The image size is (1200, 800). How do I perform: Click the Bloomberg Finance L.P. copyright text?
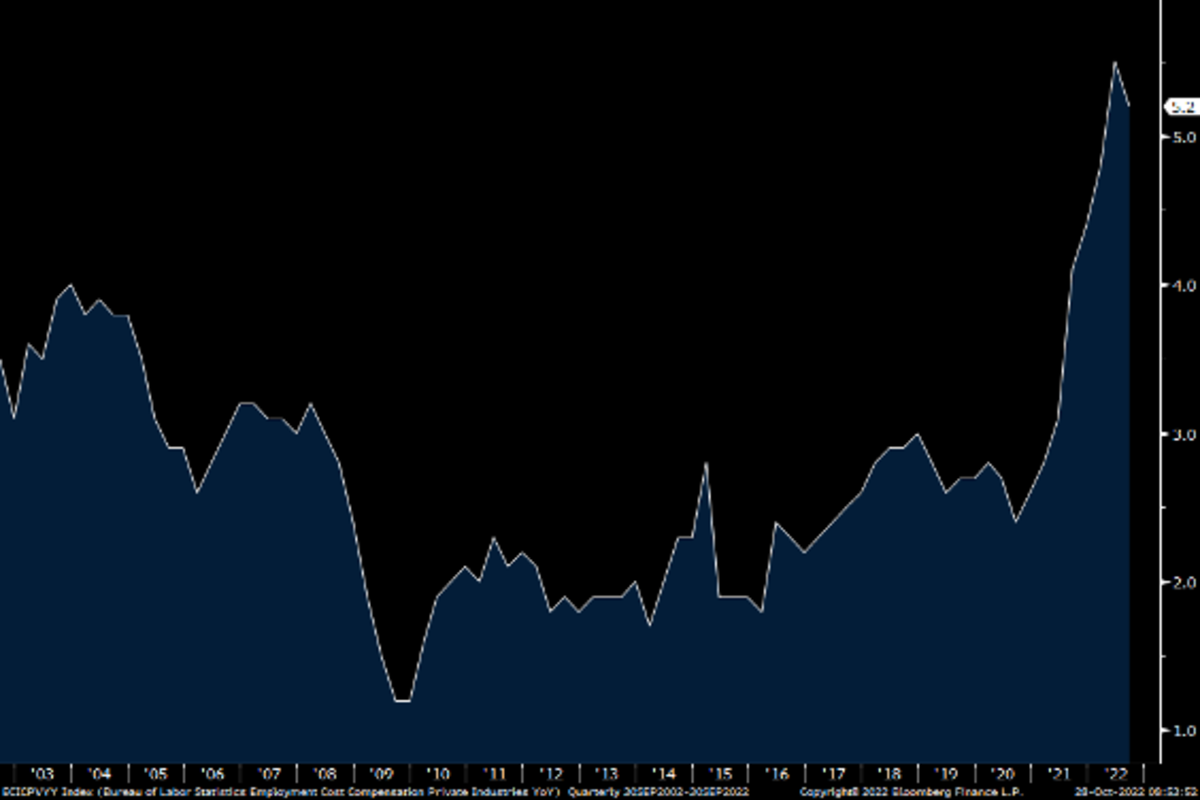point(910,791)
